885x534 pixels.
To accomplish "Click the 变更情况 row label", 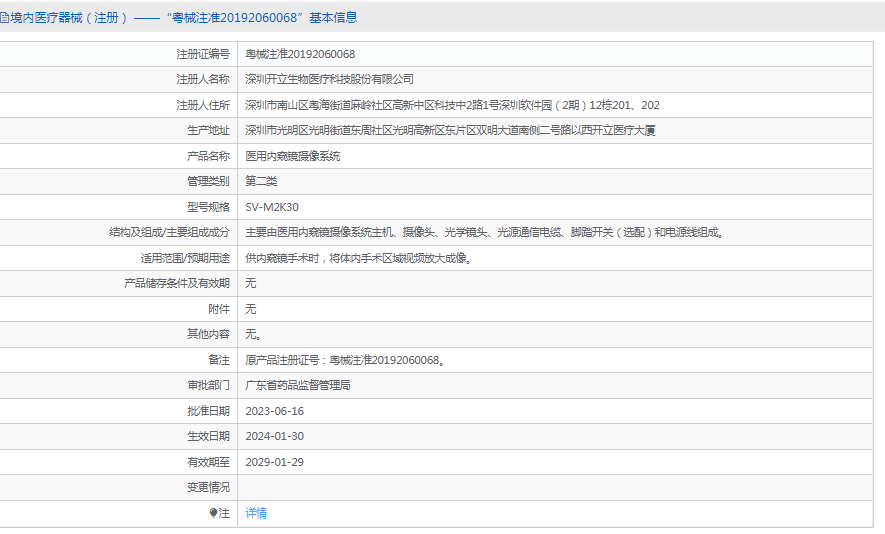I will point(208,487).
